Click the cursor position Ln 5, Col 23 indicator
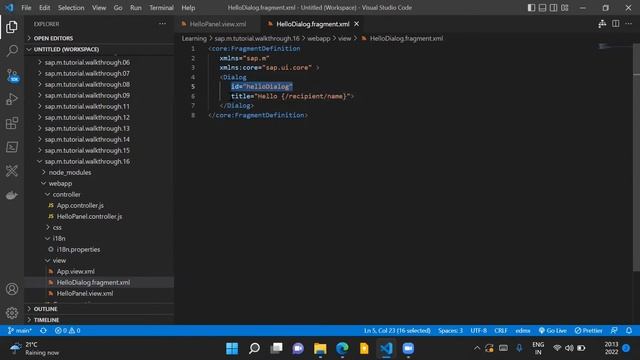Image resolution: width=640 pixels, height=360 pixels. point(397,331)
